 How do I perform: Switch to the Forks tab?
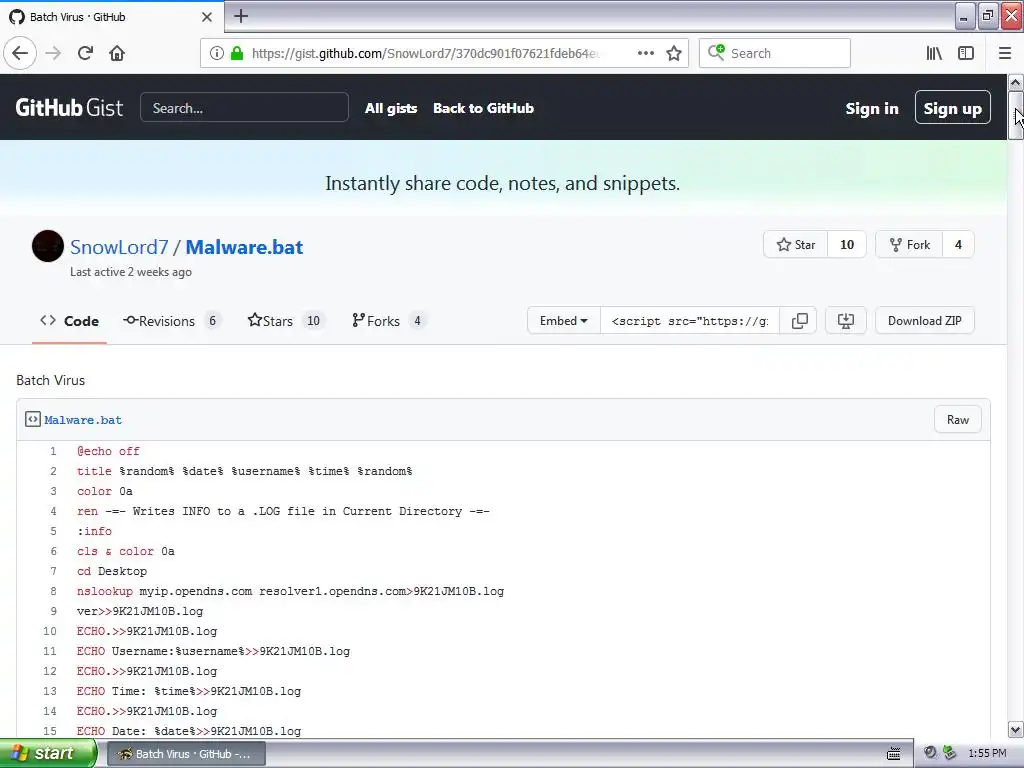388,321
